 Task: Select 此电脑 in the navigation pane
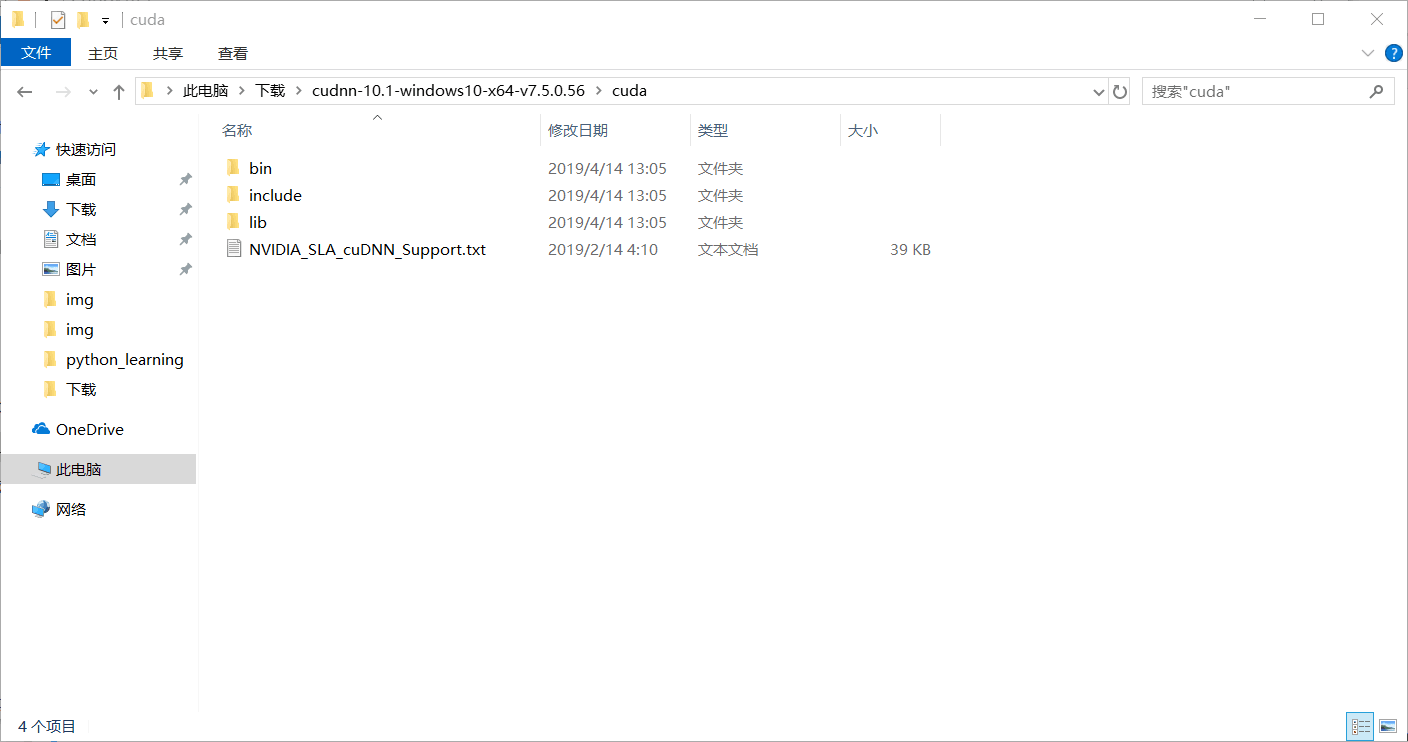click(98, 469)
